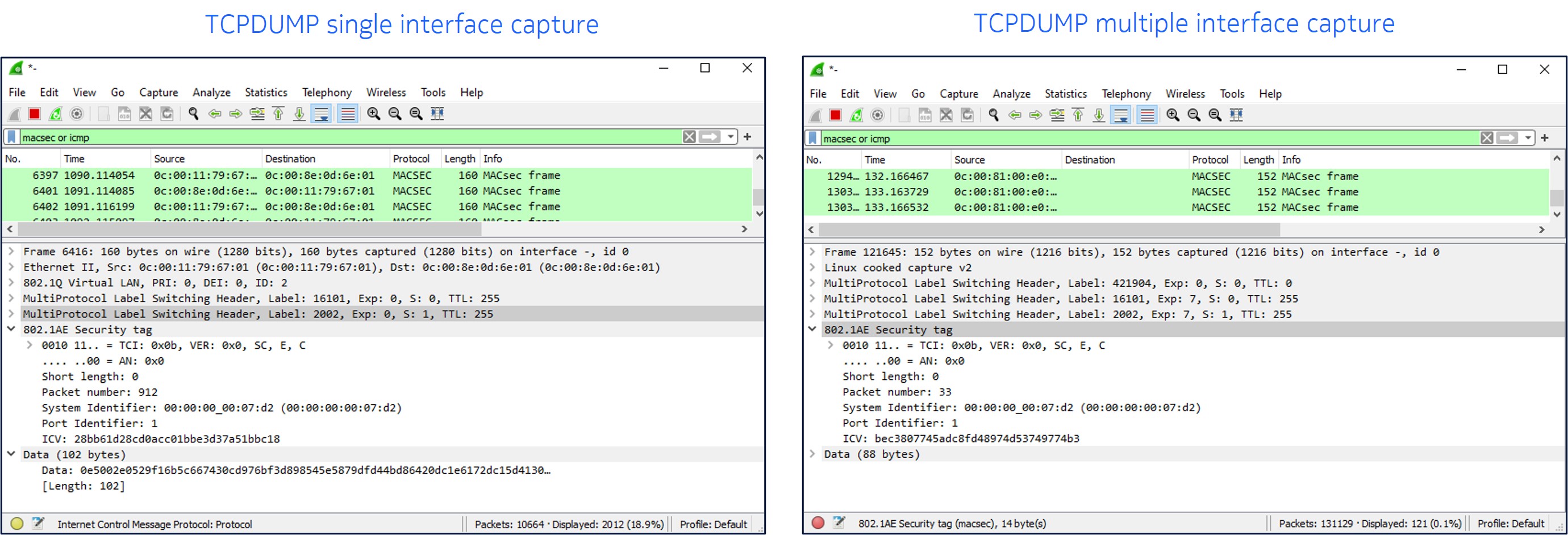Toggle packet colorization in single interface window
Viewport: 1568px width, 535px height.
348,114
